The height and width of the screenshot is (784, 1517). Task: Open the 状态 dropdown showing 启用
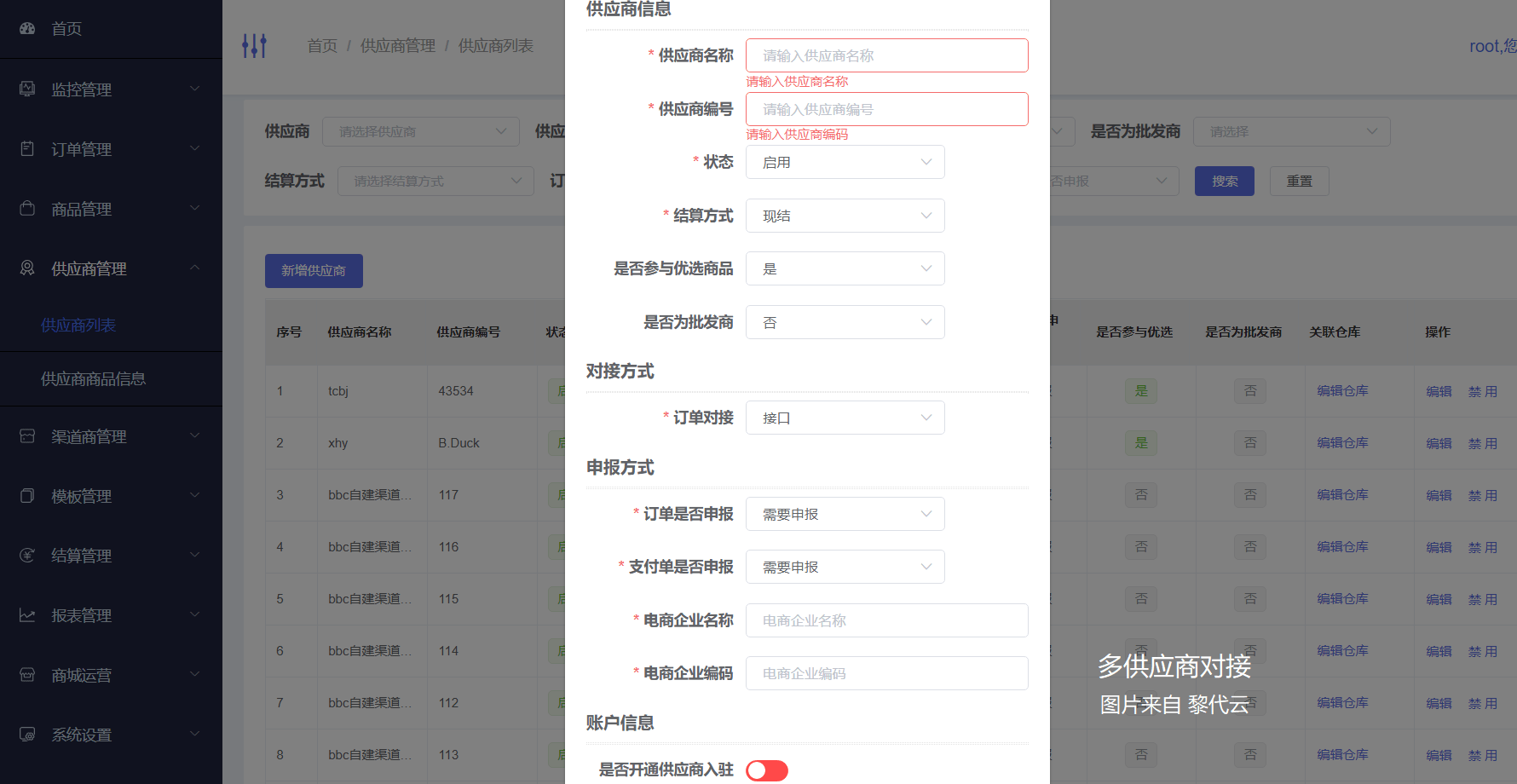coord(845,162)
